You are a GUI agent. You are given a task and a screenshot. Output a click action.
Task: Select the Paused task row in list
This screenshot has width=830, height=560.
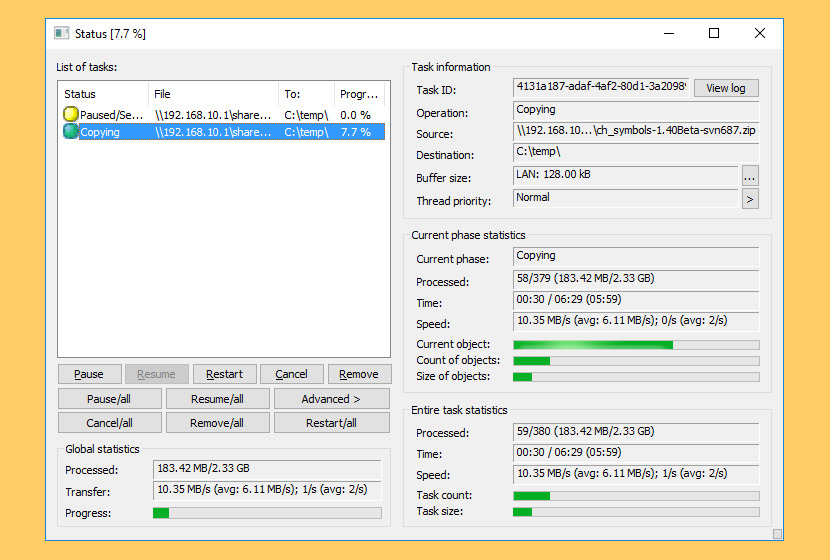tap(210, 115)
